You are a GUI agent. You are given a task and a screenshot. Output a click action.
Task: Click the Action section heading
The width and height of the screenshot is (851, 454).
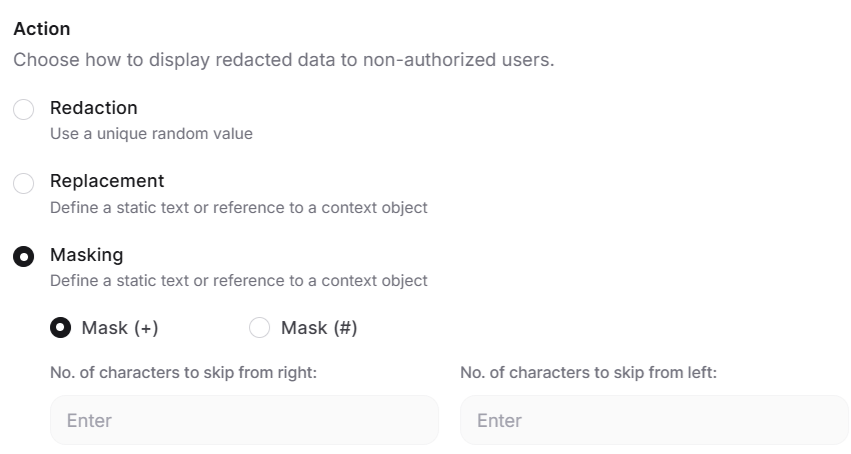(42, 29)
